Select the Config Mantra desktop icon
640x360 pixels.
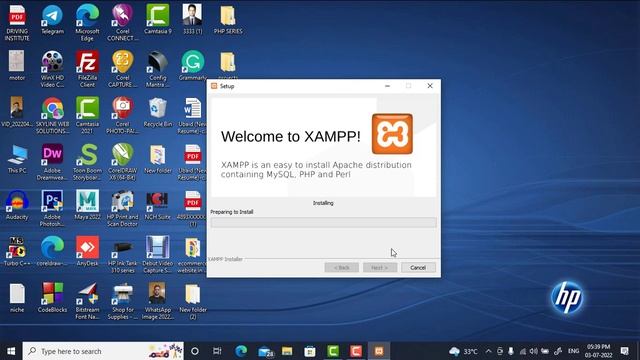pyautogui.click(x=158, y=69)
